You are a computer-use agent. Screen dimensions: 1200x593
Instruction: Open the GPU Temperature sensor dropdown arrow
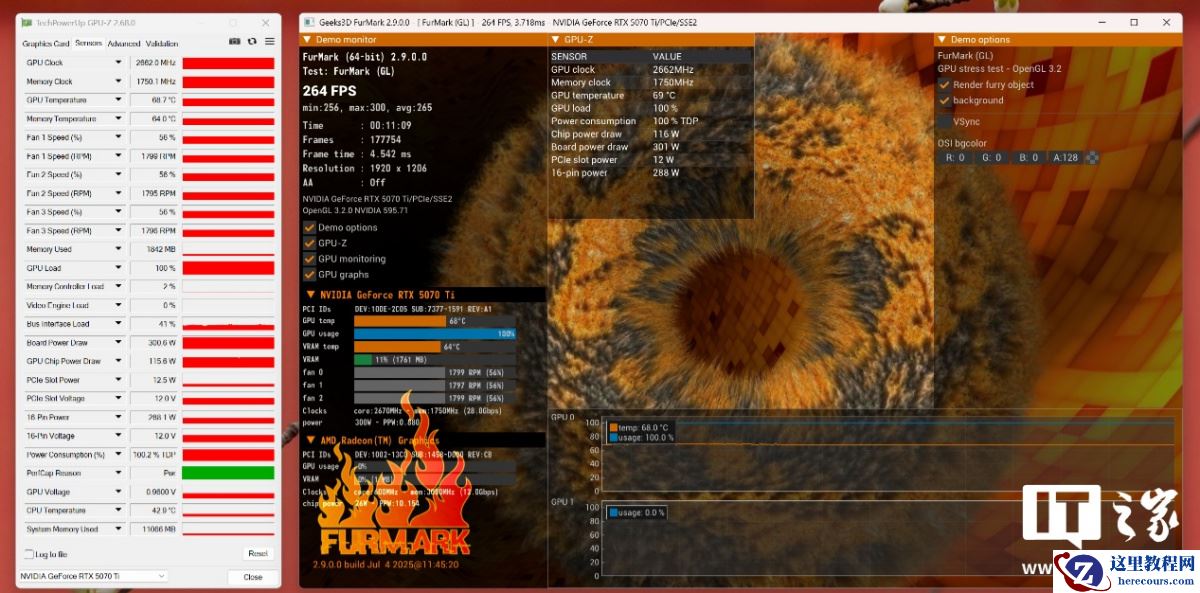pyautogui.click(x=119, y=100)
